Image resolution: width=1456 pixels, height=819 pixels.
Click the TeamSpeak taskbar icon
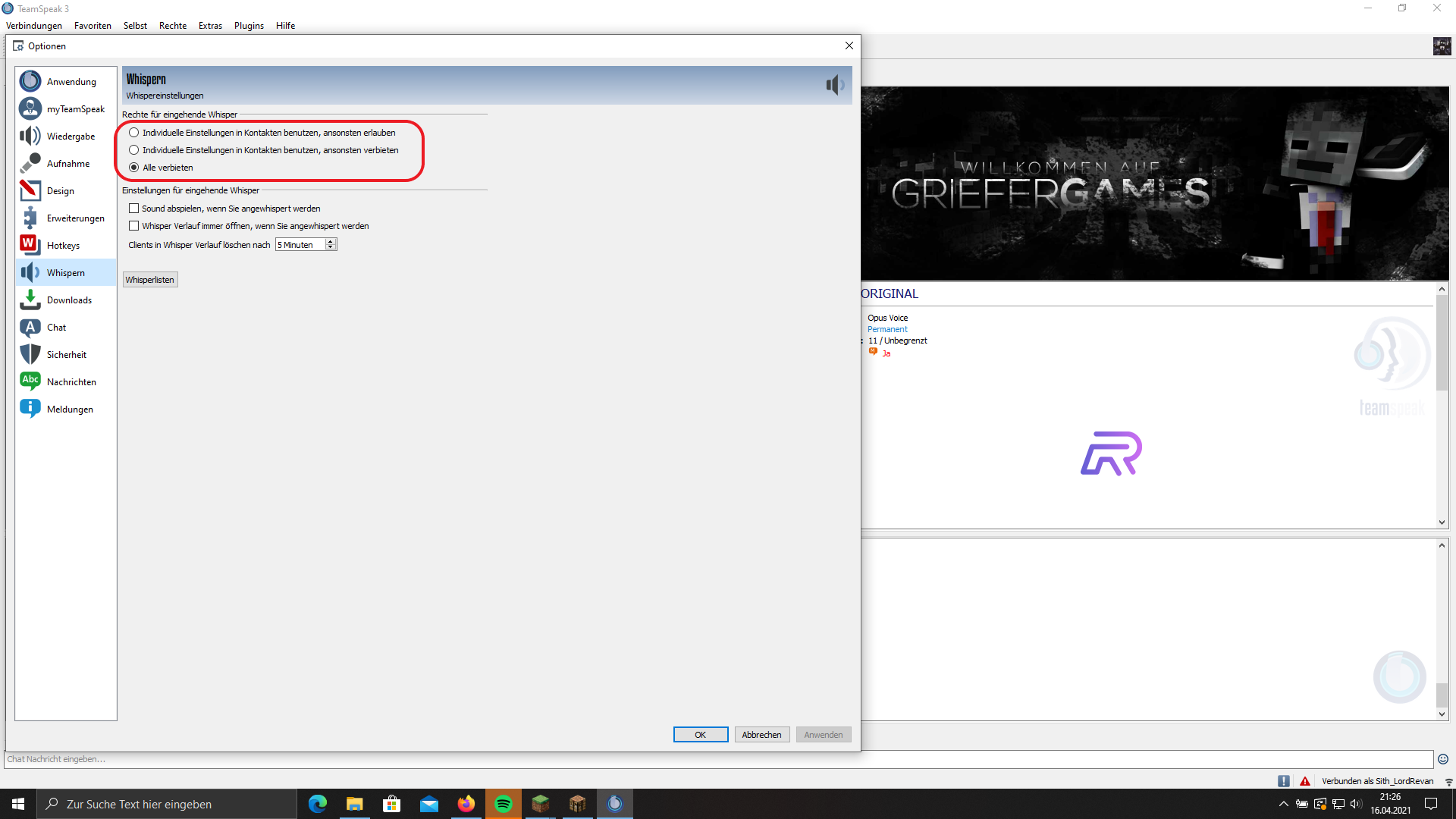[615, 804]
